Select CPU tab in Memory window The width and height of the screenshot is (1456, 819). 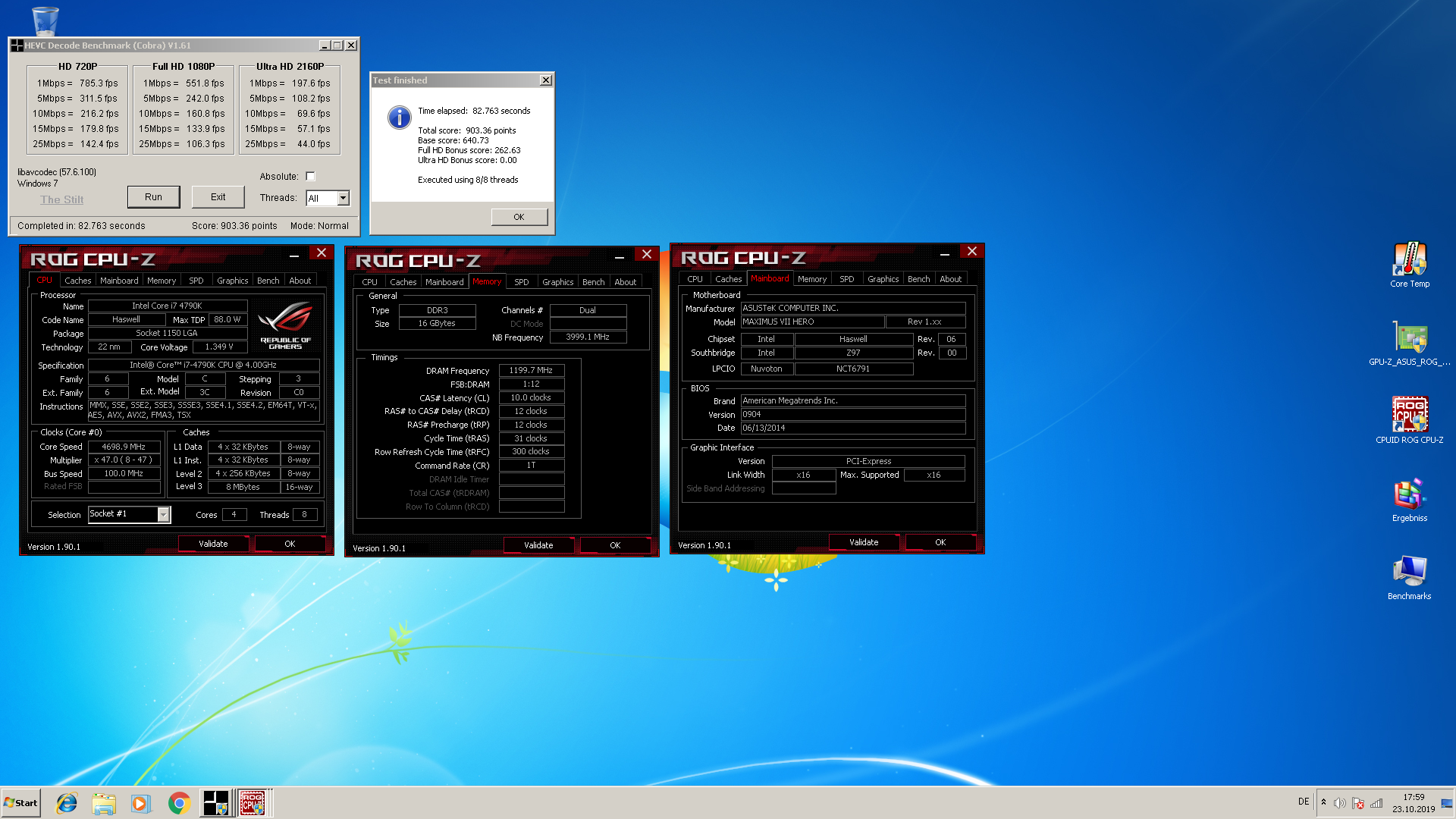[369, 282]
